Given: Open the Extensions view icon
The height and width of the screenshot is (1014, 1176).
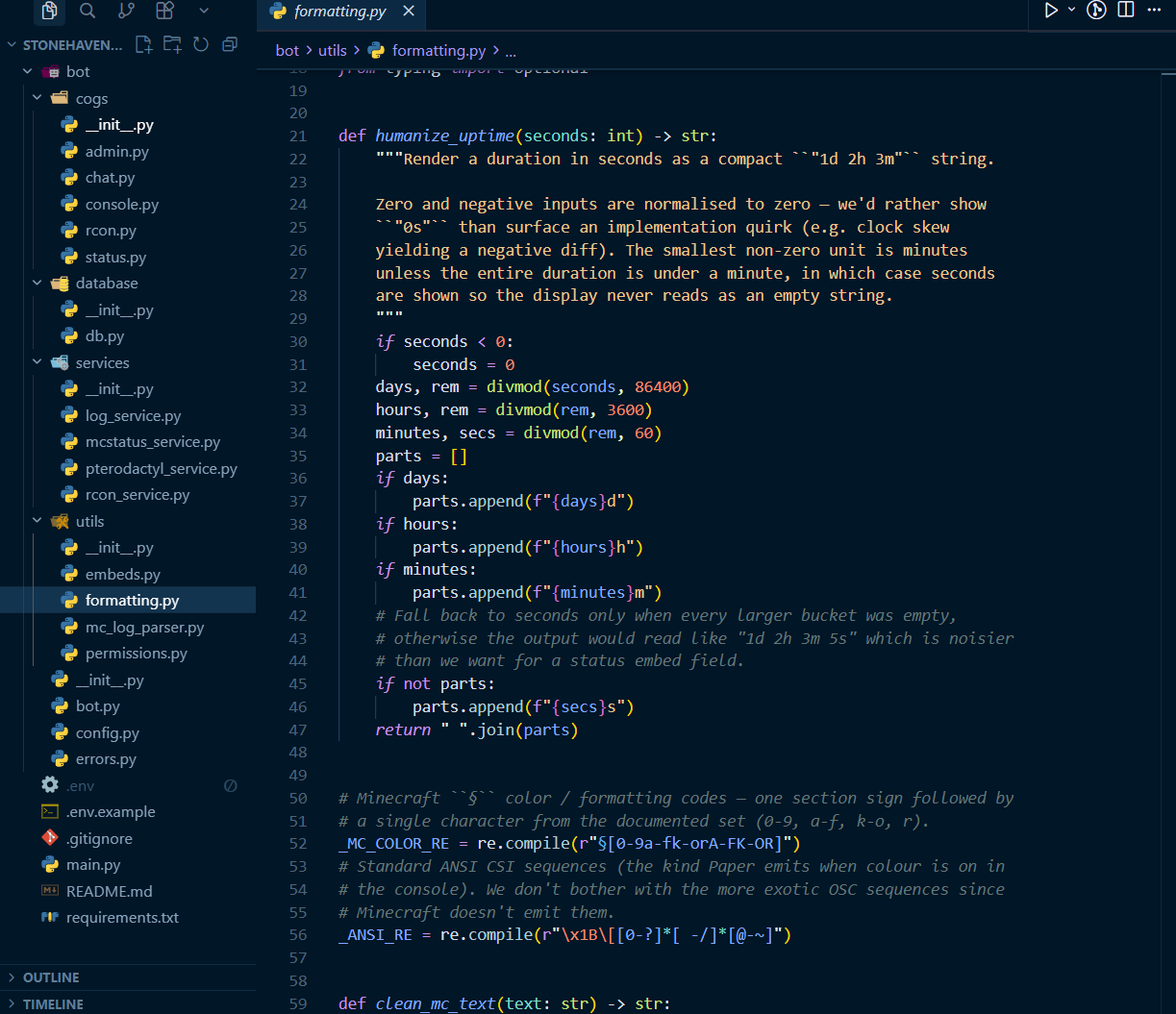Looking at the screenshot, I should (x=164, y=11).
